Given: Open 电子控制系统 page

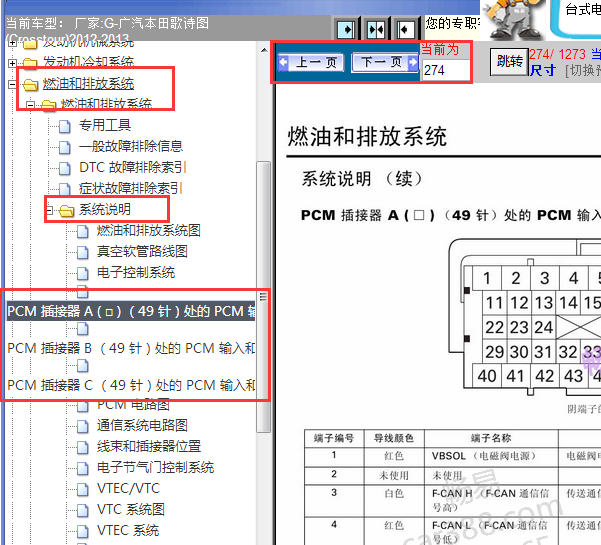Looking at the screenshot, I should 136,272.
